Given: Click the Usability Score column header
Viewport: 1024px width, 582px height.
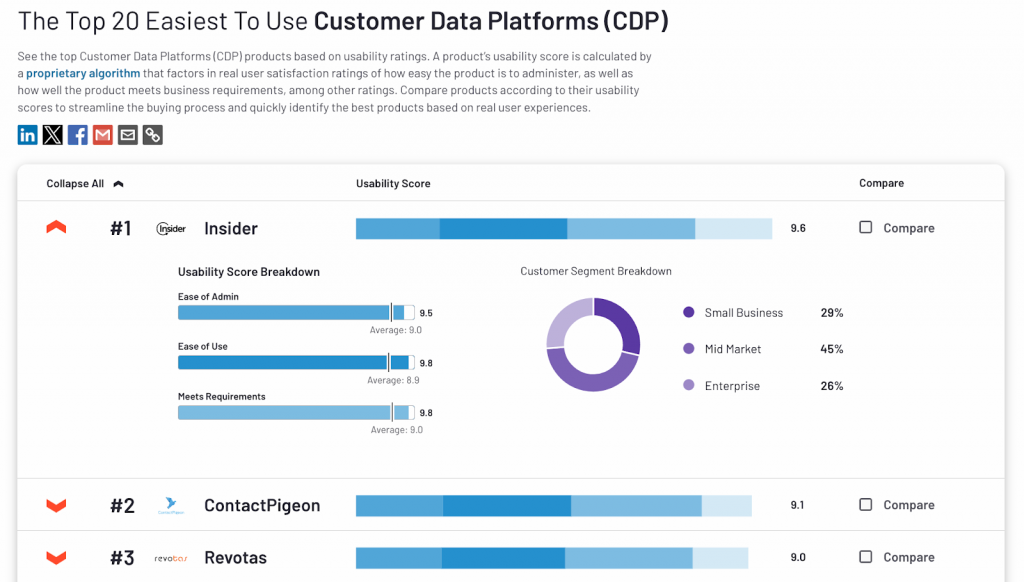Looking at the screenshot, I should (x=393, y=184).
